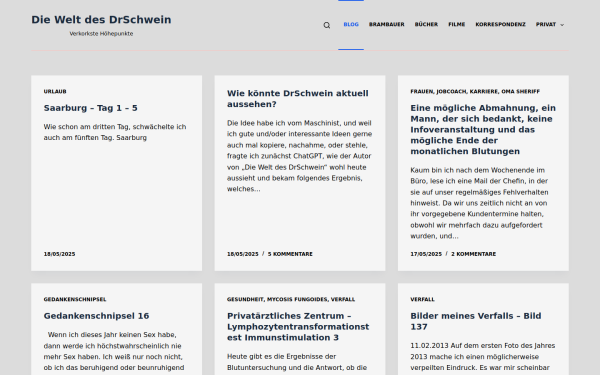
Task: Expand the PRIVAT menu chevron
Action: pyautogui.click(x=562, y=25)
